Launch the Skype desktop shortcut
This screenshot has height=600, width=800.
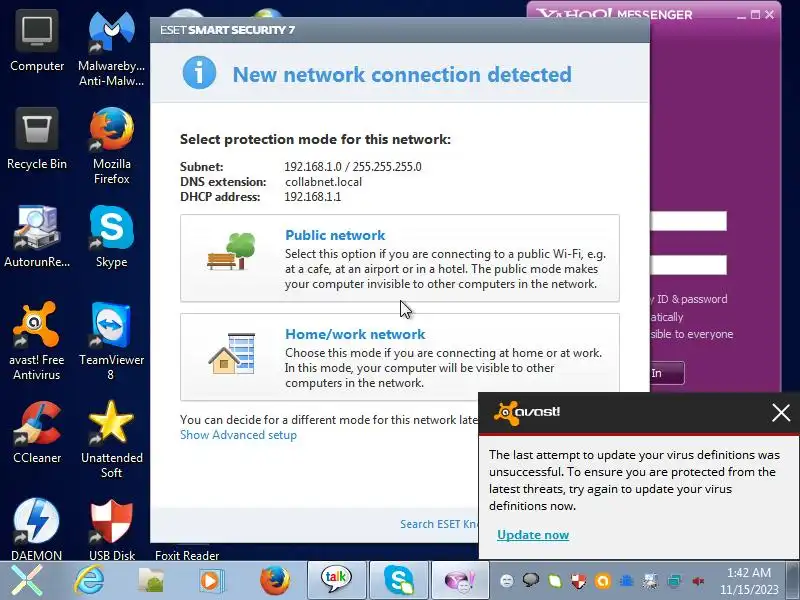[111, 237]
